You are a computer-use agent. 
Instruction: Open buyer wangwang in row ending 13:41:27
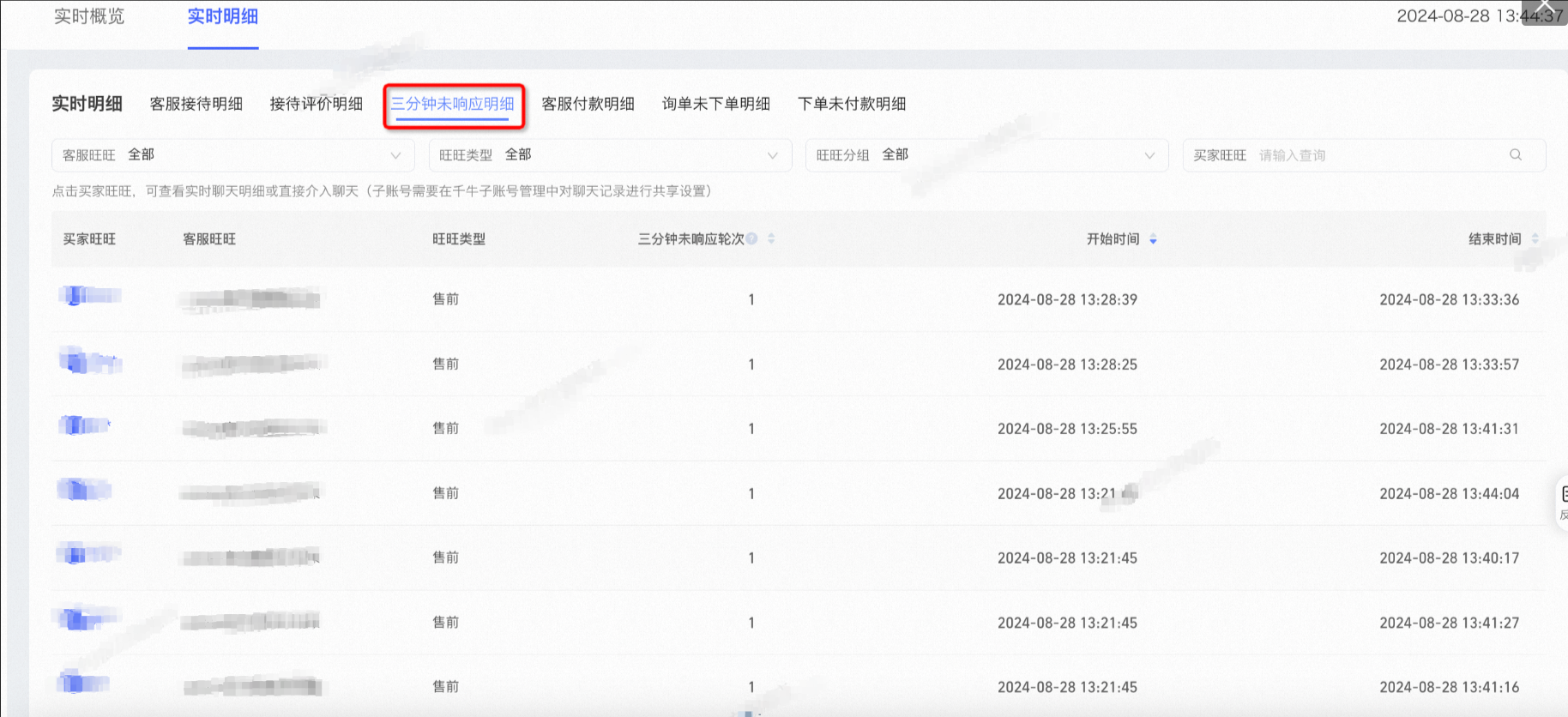[87, 618]
